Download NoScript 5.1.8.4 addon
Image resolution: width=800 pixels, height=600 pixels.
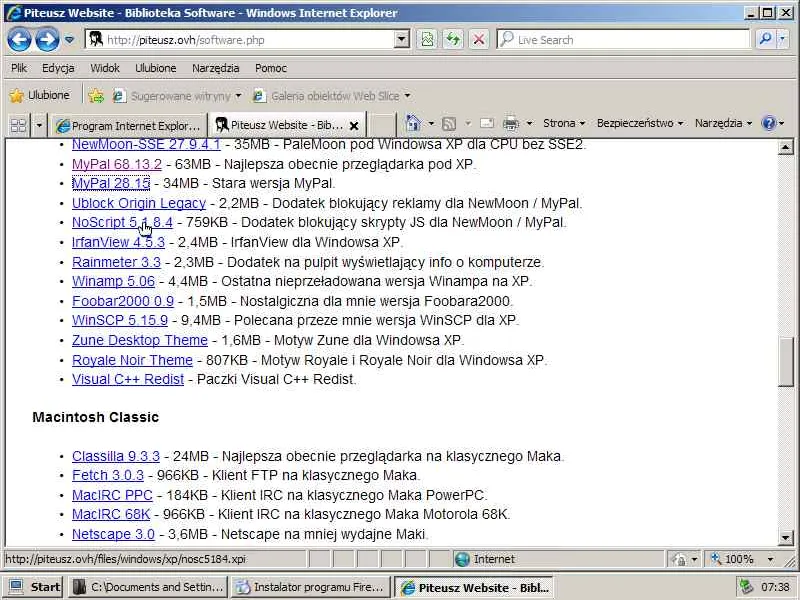click(x=122, y=222)
